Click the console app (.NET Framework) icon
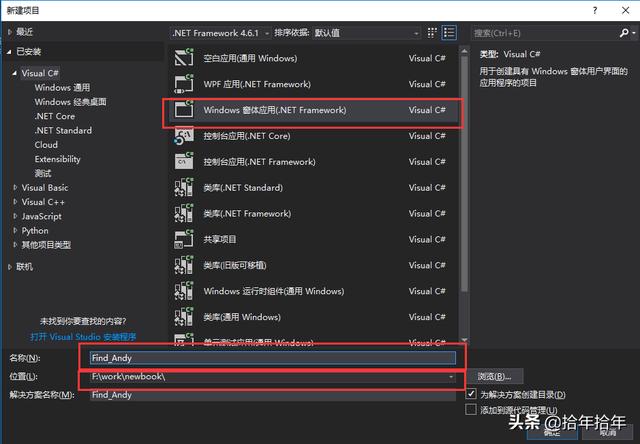 click(x=184, y=161)
